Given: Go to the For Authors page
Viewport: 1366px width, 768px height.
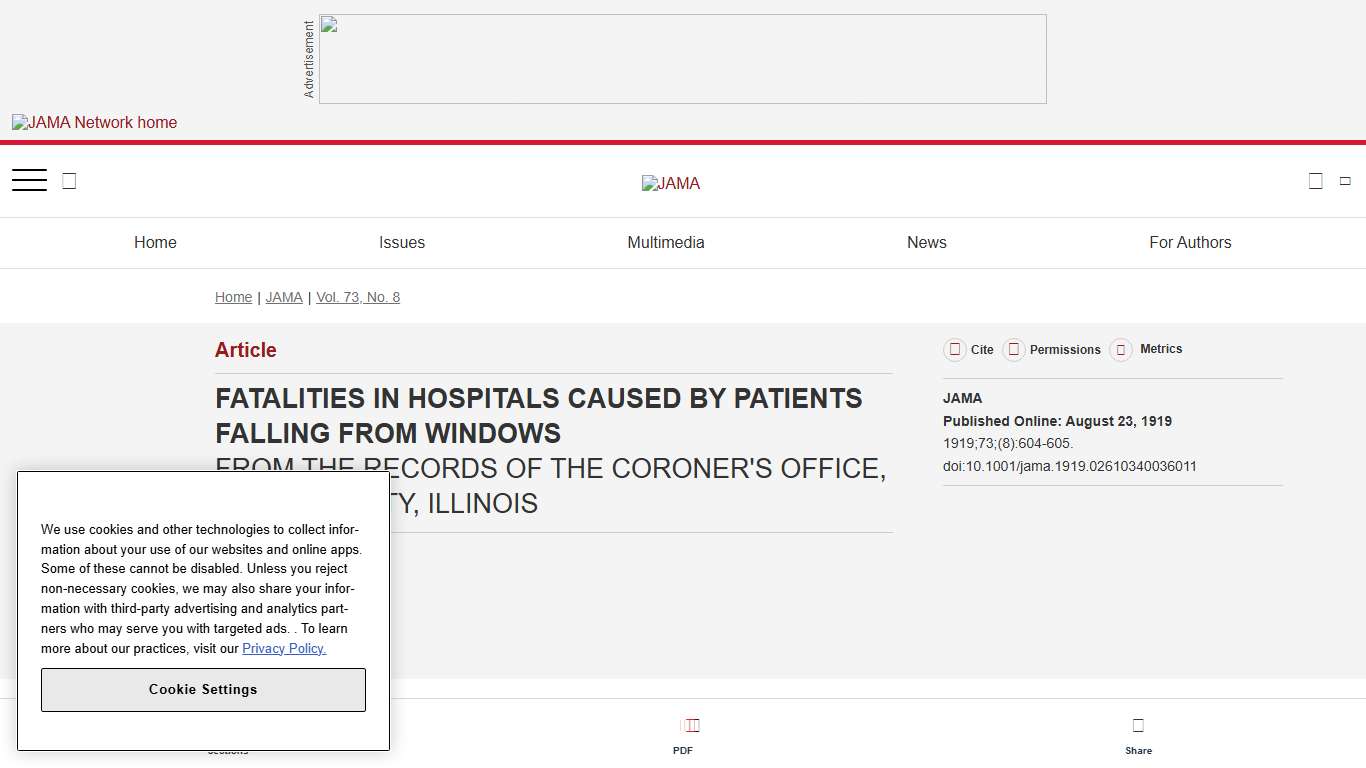Looking at the screenshot, I should point(1190,242).
